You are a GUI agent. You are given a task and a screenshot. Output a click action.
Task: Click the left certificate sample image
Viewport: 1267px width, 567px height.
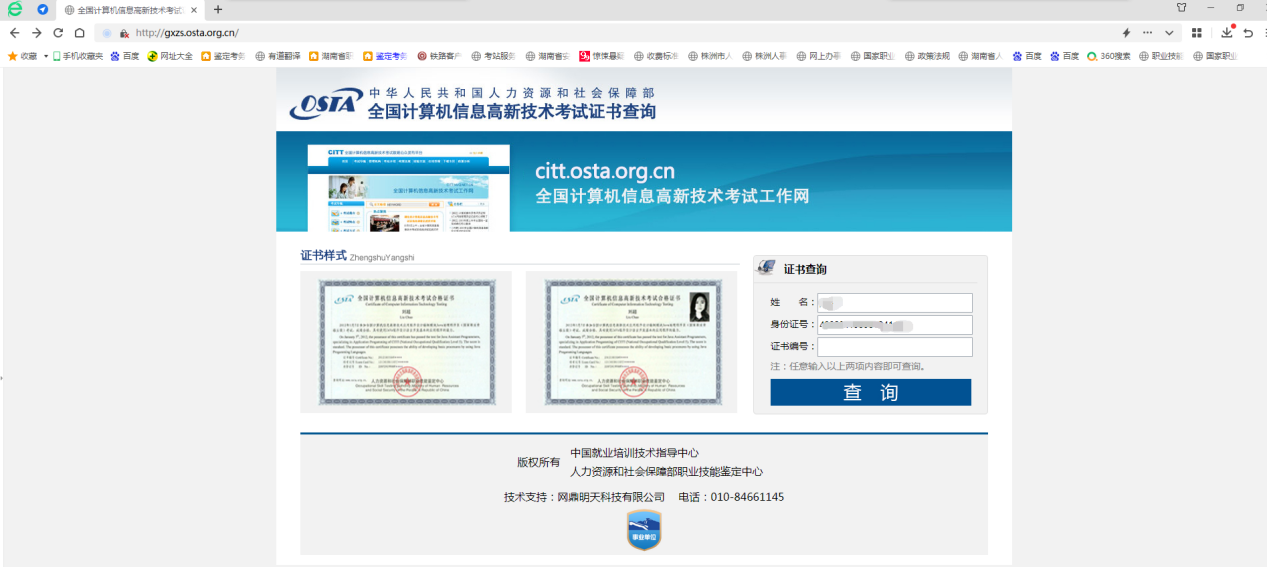405,341
